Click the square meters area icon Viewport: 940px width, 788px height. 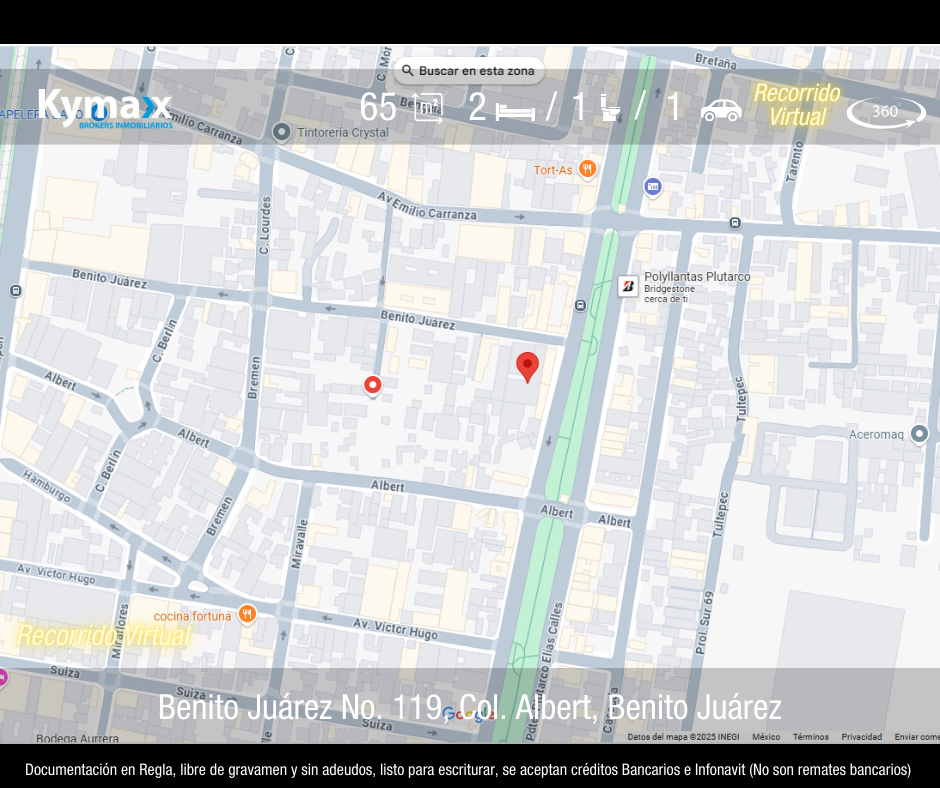point(429,109)
